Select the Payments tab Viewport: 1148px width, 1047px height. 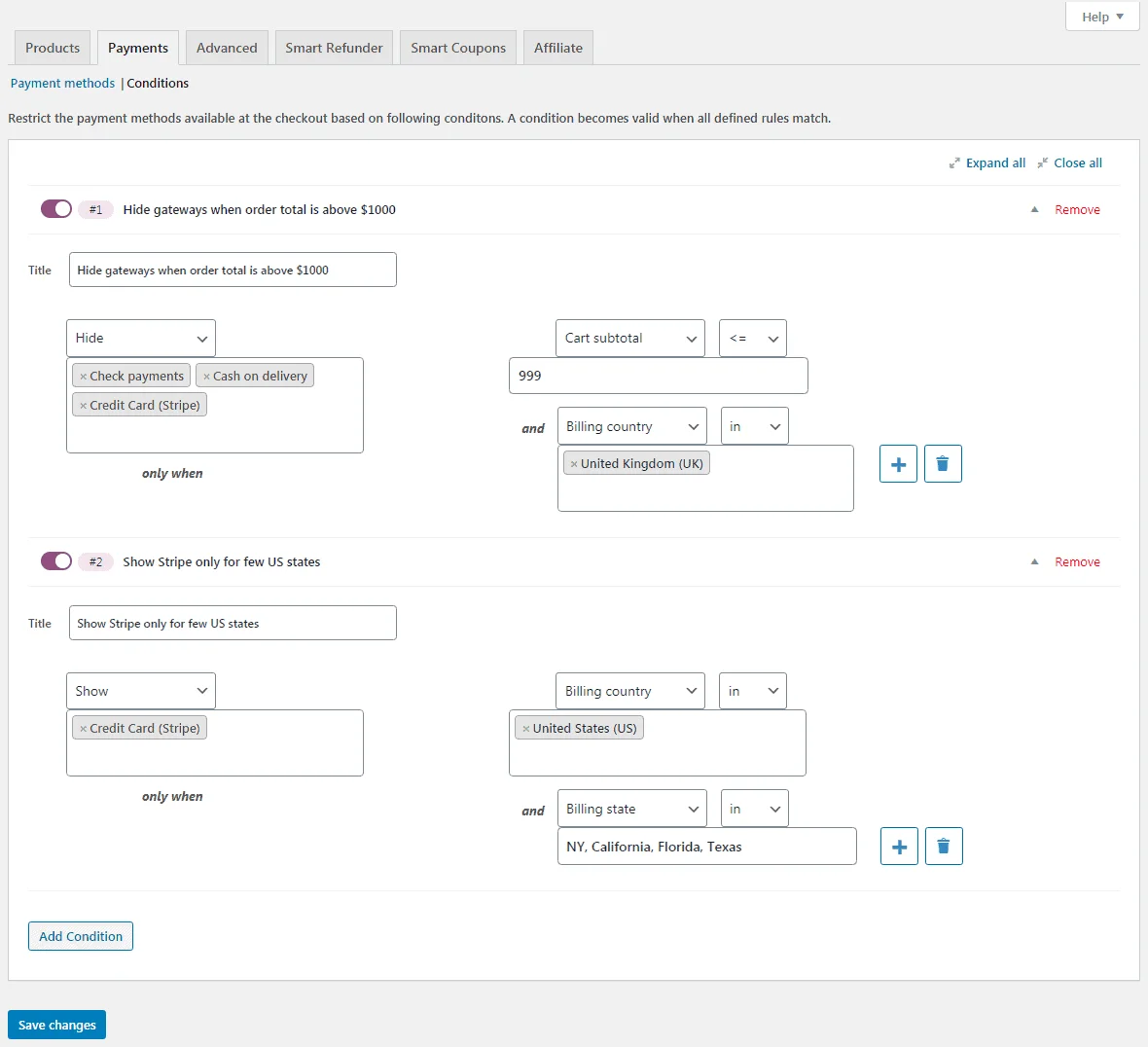pos(137,48)
